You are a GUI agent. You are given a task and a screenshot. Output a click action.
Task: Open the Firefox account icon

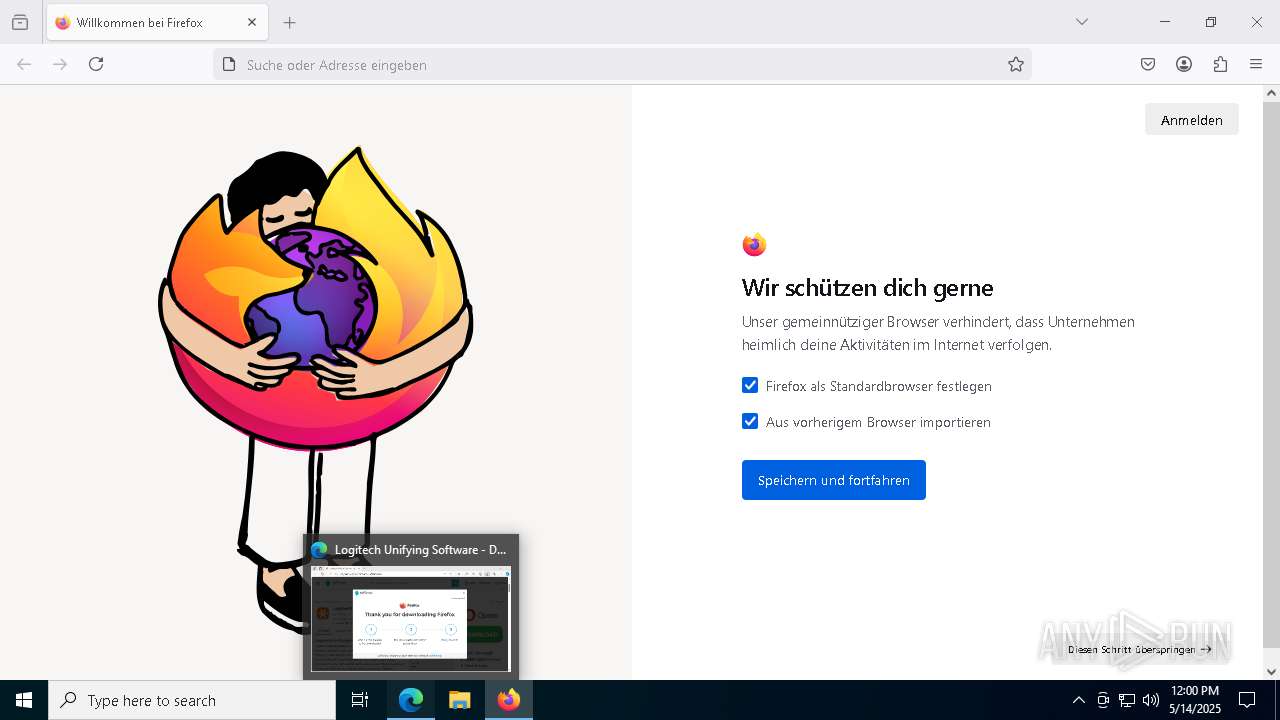click(1184, 64)
